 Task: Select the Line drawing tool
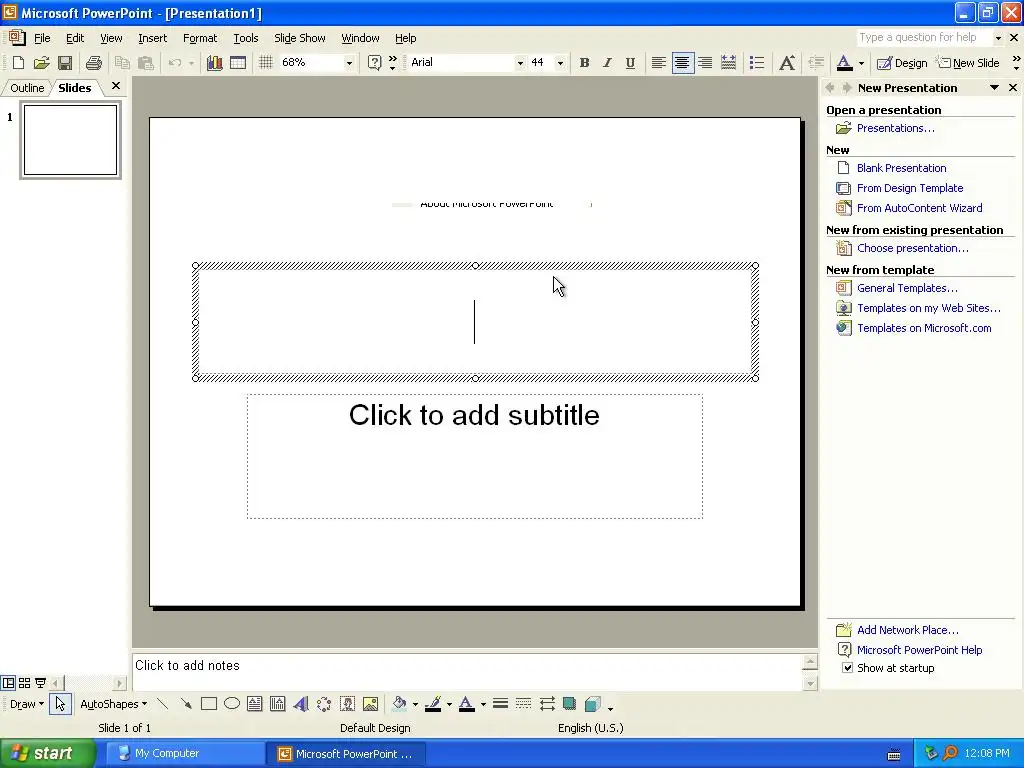tap(163, 704)
